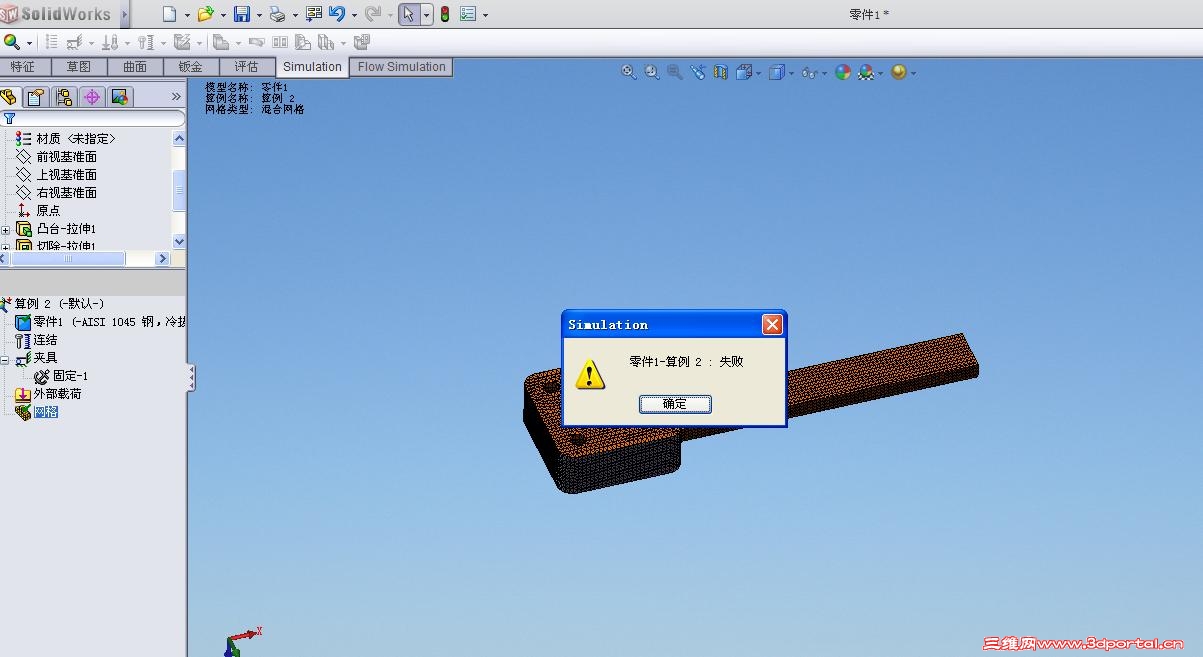The height and width of the screenshot is (657, 1203).
Task: Click the Rebuild traffic light icon
Action: coord(444,14)
